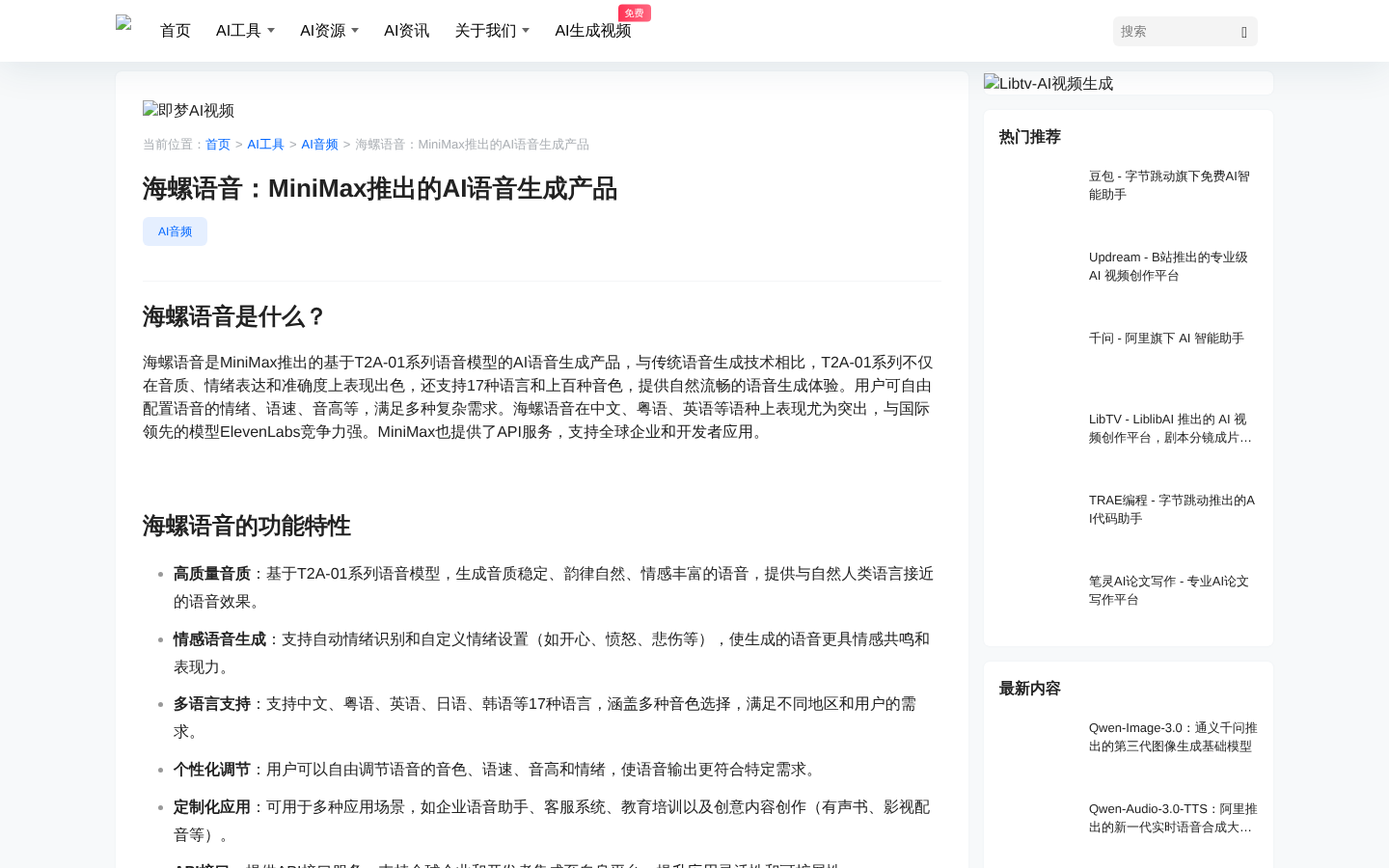Click the 免费 badge above AI生成视频
This screenshot has width=1389, height=868.
tap(635, 13)
